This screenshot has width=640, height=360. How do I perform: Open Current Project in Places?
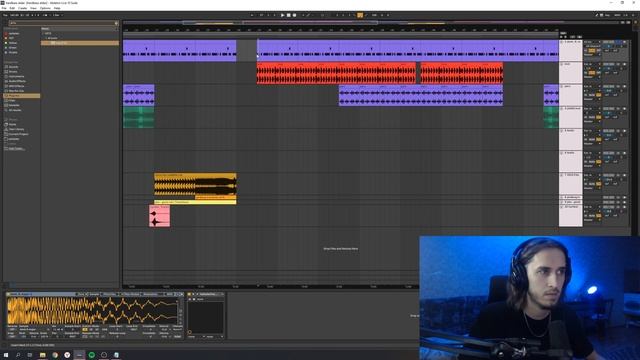tap(18, 134)
